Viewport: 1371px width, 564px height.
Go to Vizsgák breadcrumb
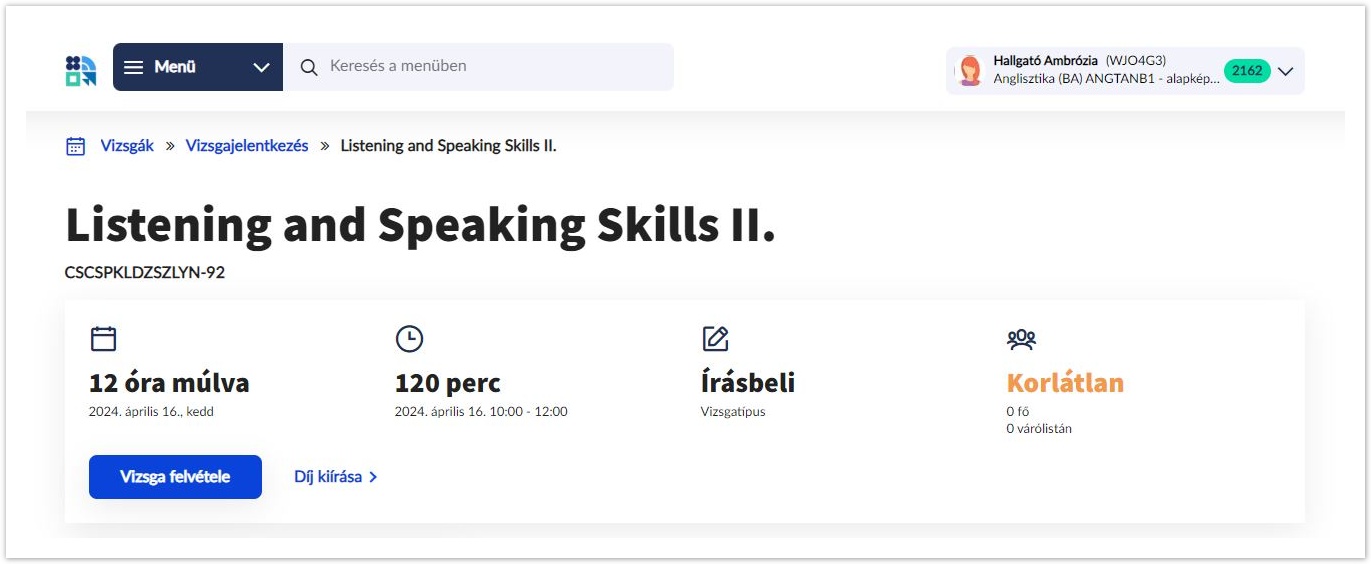127,146
